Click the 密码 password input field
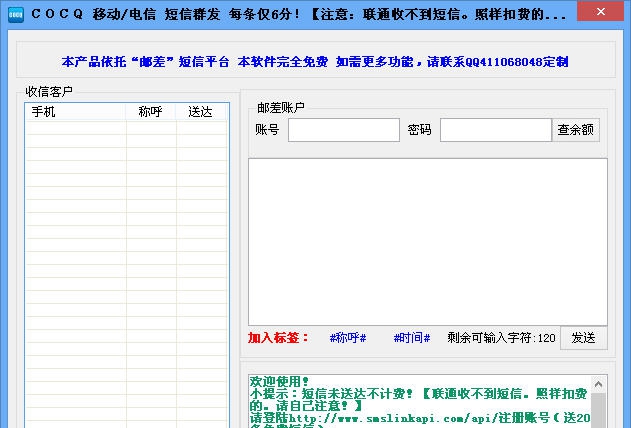Viewport: 631px width, 428px height. point(495,130)
